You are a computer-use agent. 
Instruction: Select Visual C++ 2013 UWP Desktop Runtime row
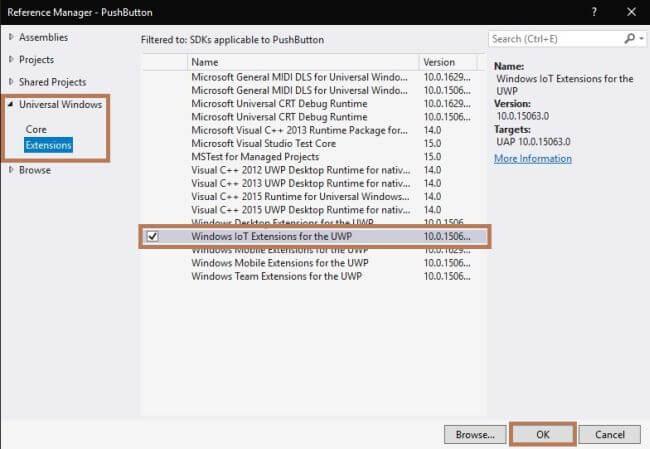coord(313,183)
